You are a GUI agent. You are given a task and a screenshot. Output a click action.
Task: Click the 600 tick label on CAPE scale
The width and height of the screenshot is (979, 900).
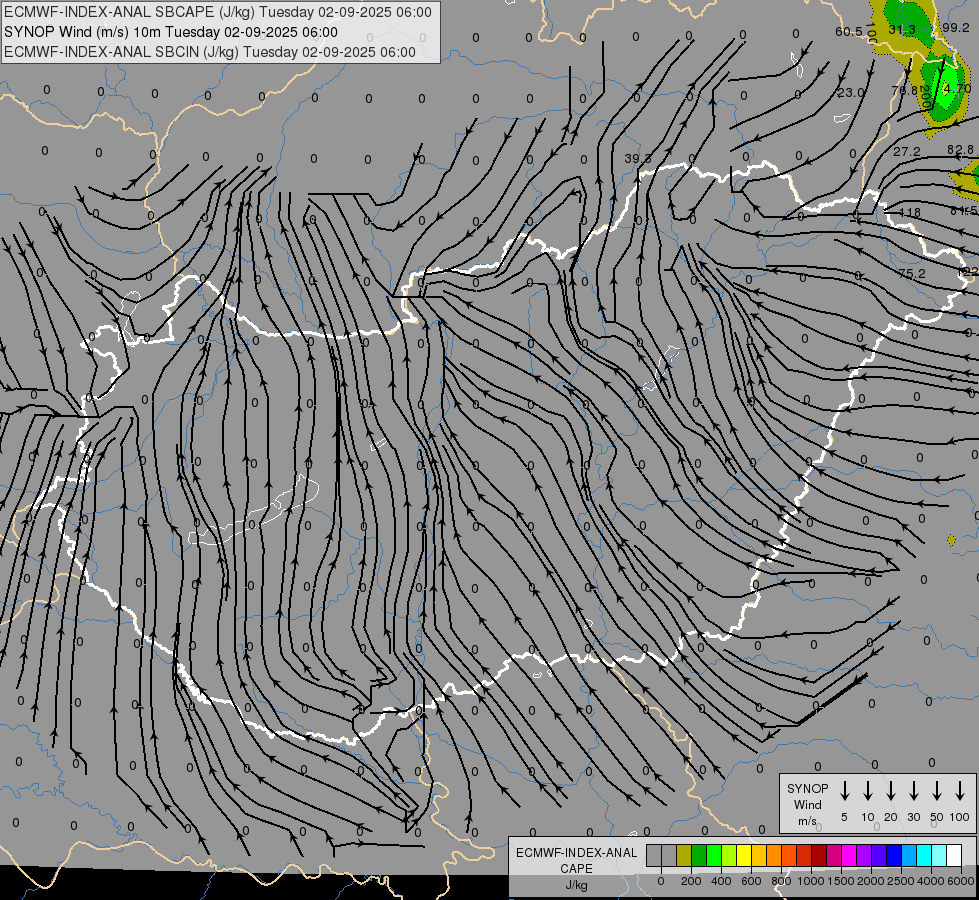click(x=751, y=881)
